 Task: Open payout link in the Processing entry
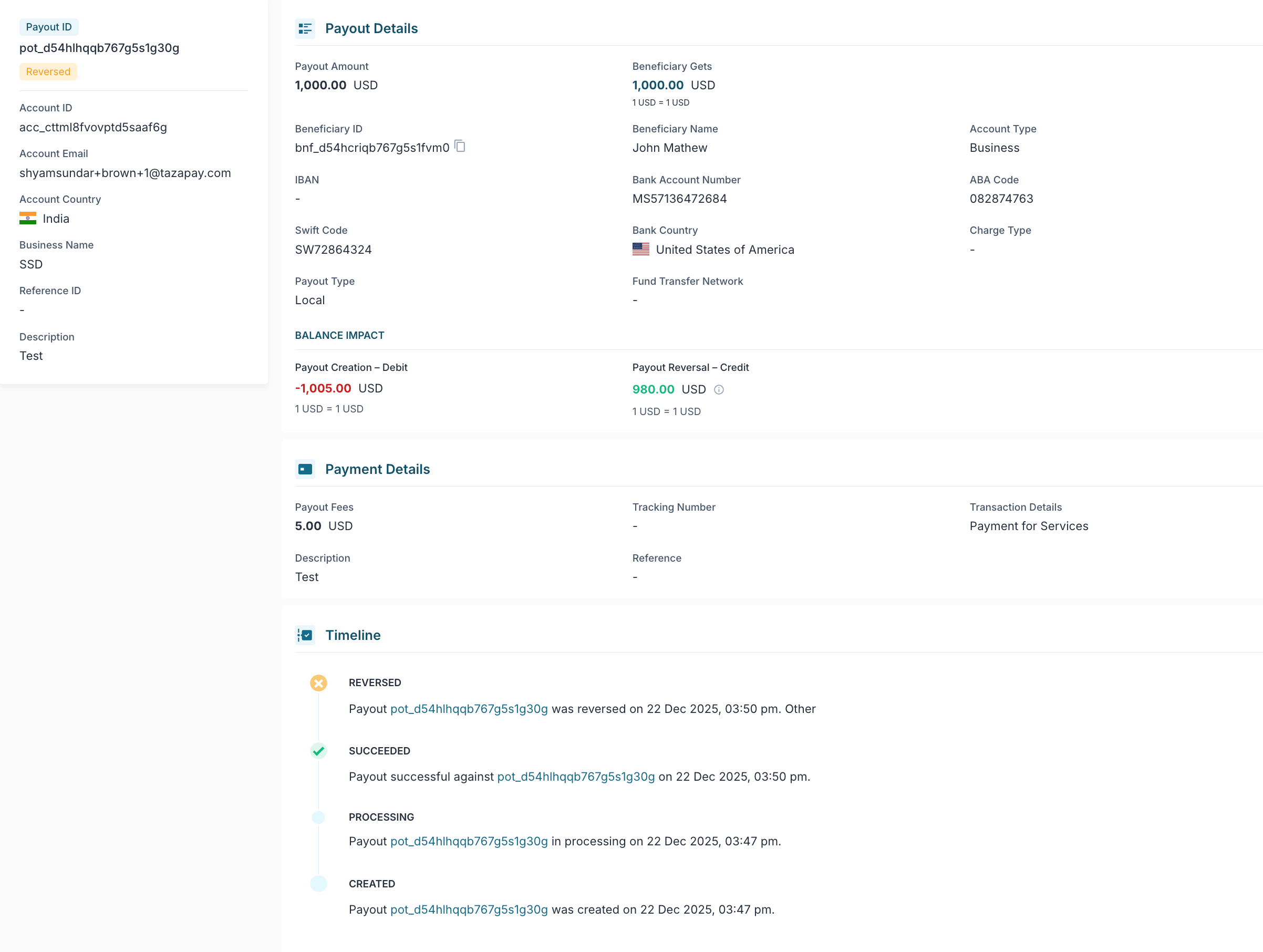coord(469,841)
